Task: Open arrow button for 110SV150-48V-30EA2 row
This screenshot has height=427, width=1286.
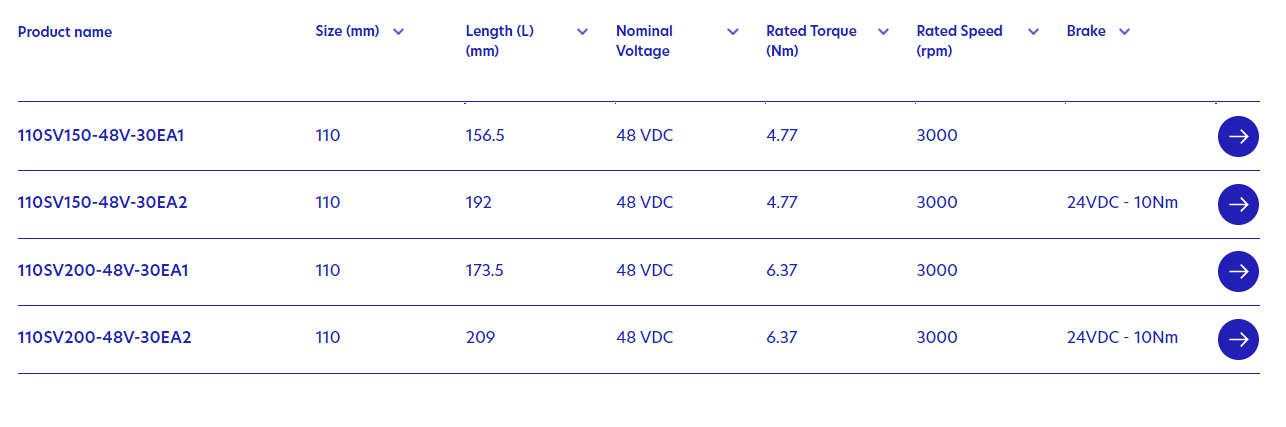Action: coord(1238,204)
